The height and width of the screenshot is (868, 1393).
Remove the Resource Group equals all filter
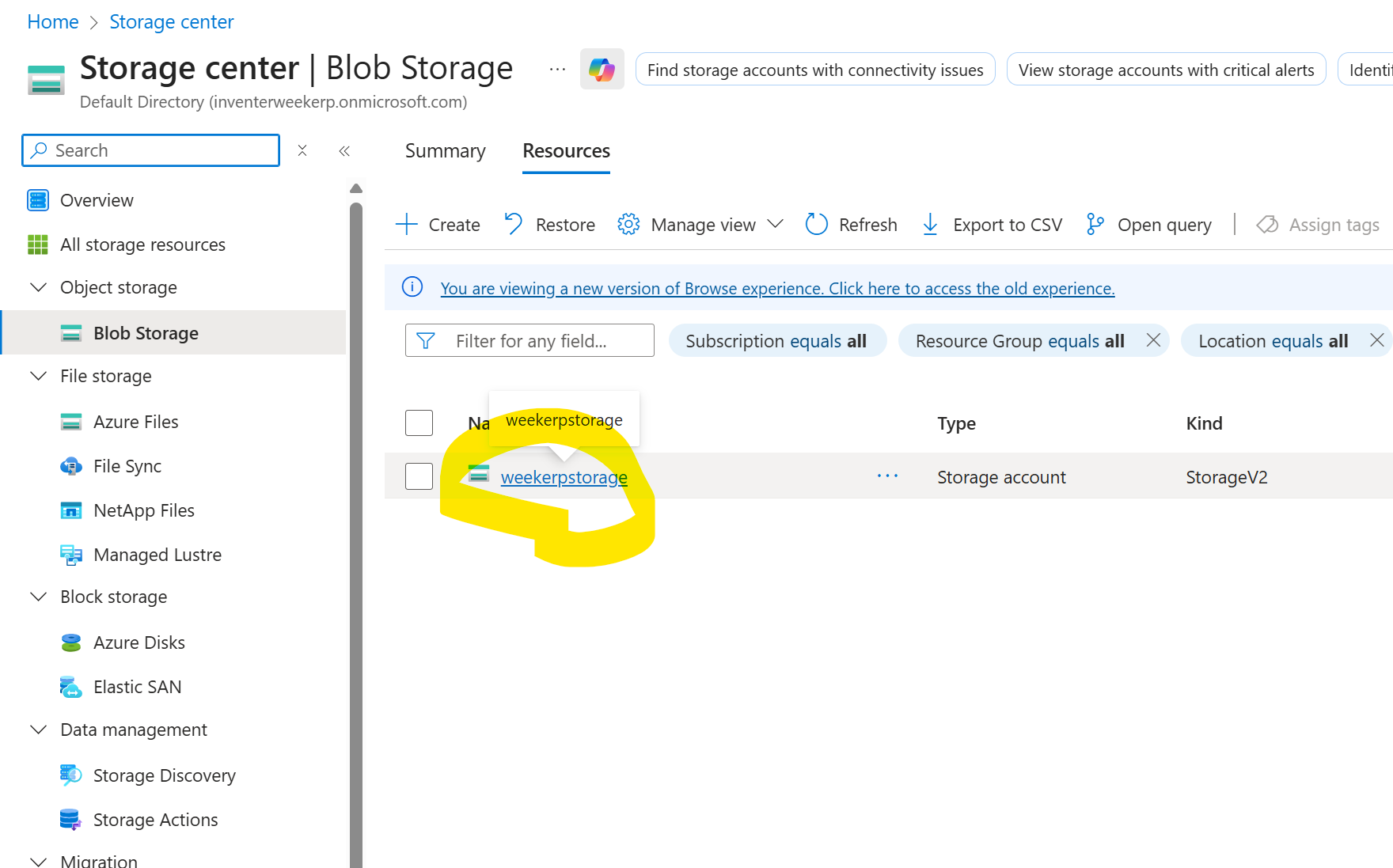[1153, 340]
